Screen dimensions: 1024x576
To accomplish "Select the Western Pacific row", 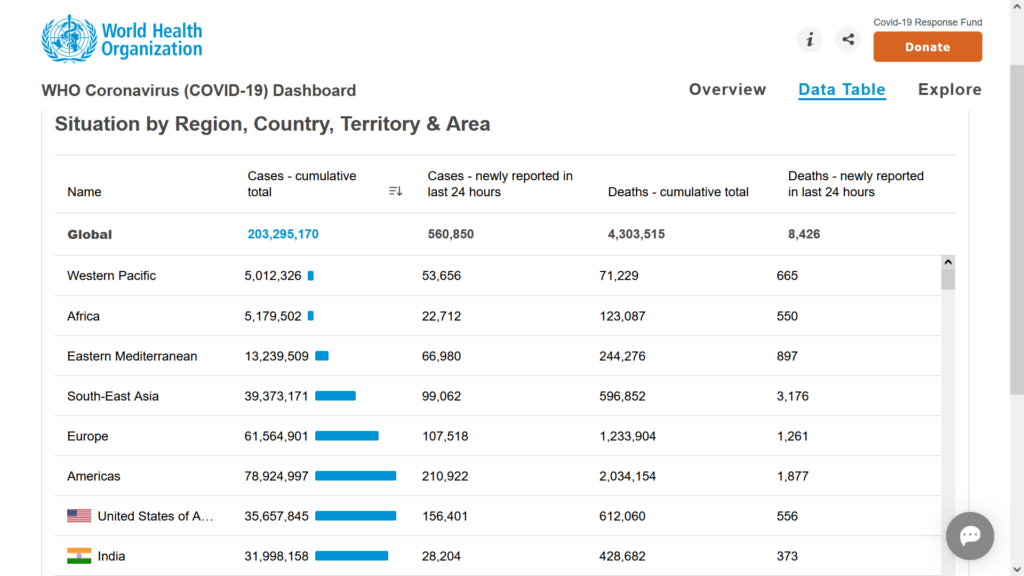I will coord(498,276).
